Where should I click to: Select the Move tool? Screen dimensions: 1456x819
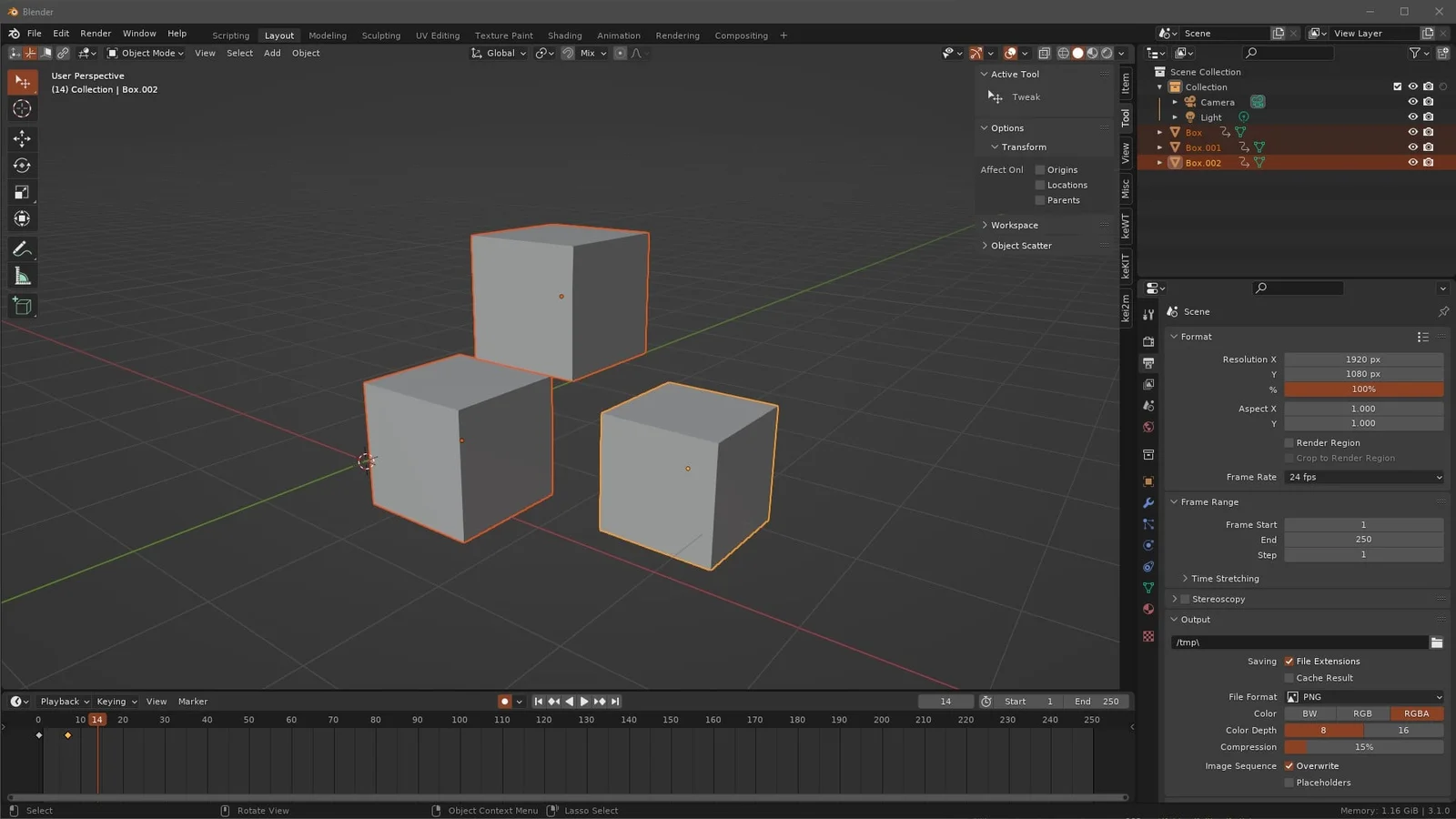pos(22,138)
